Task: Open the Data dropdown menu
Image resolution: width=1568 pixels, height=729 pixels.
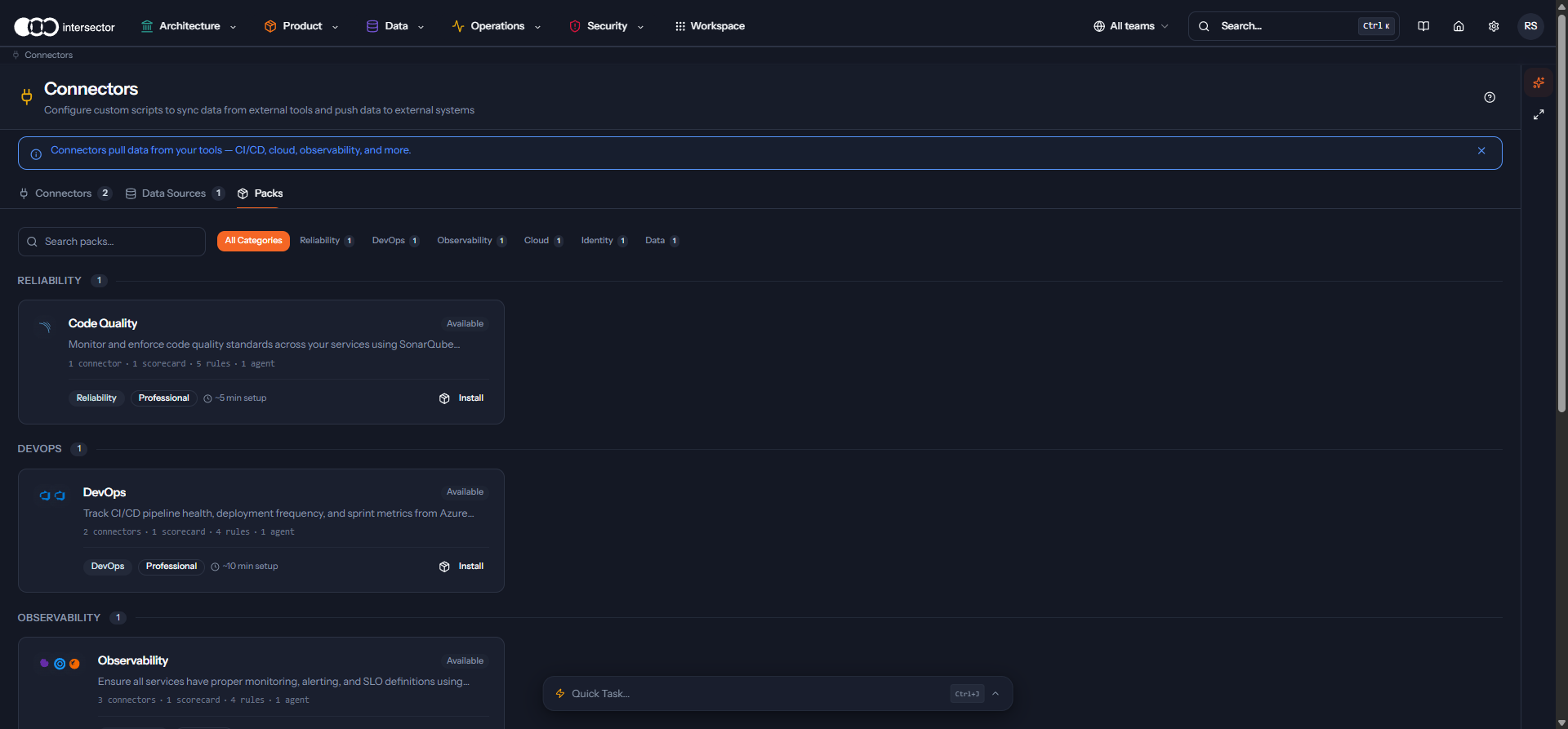Action: pos(395,26)
